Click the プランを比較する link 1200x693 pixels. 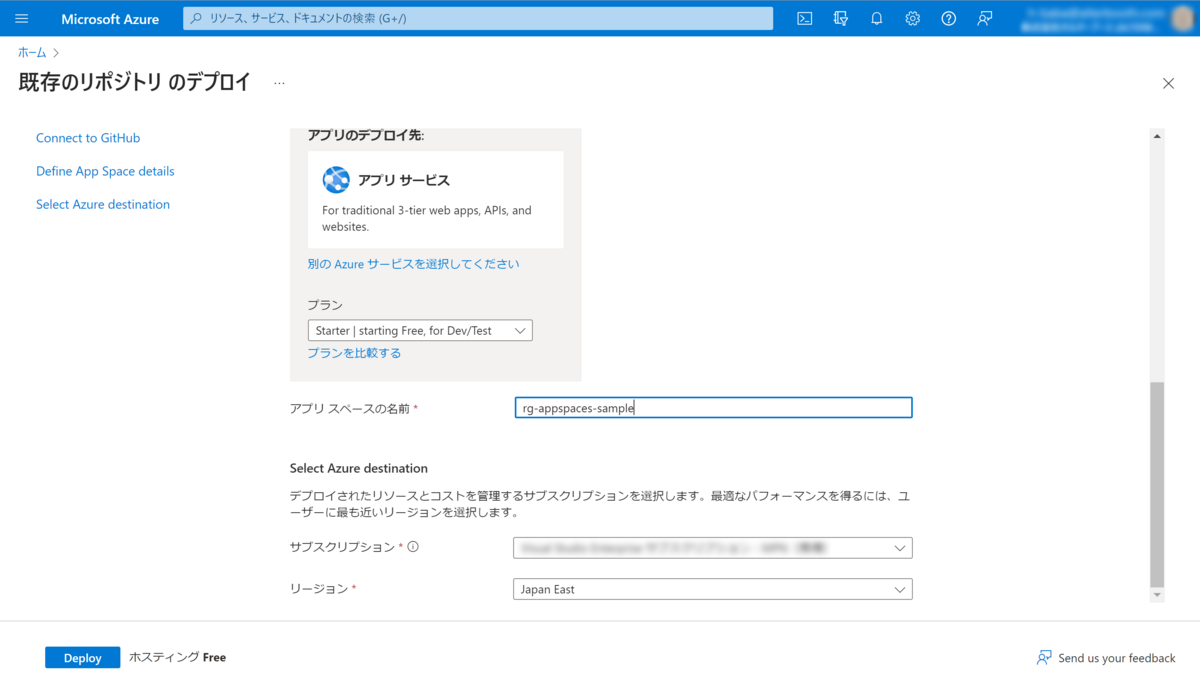354,352
